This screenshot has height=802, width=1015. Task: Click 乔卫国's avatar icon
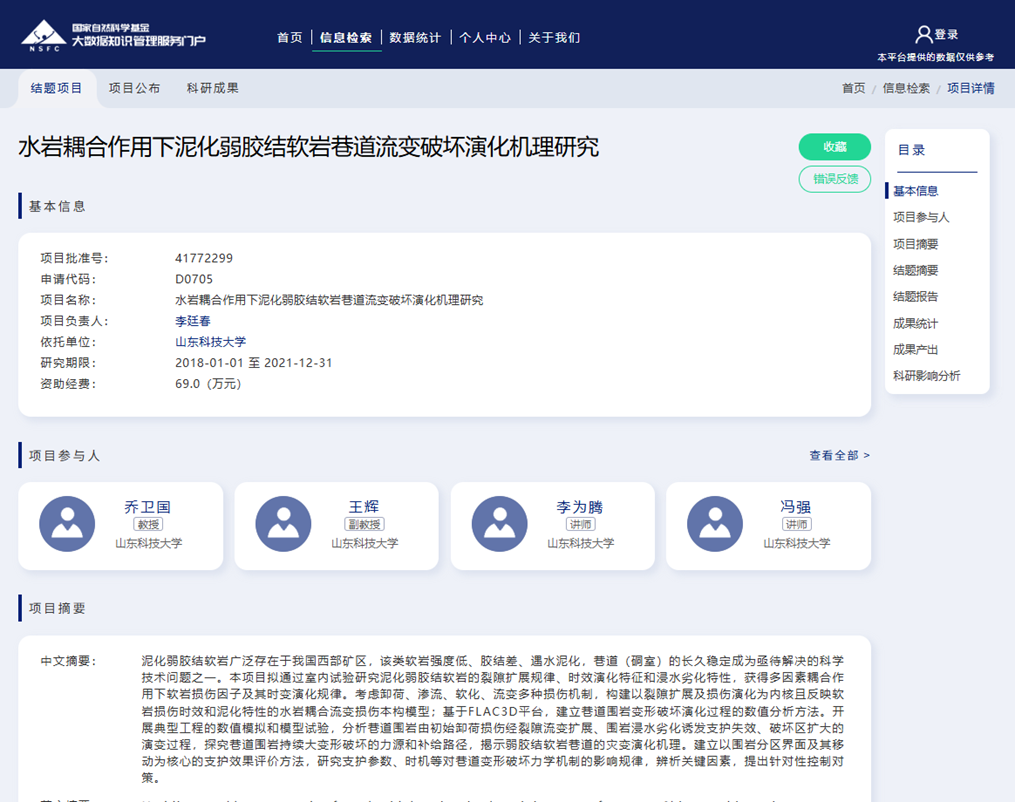tap(66, 524)
